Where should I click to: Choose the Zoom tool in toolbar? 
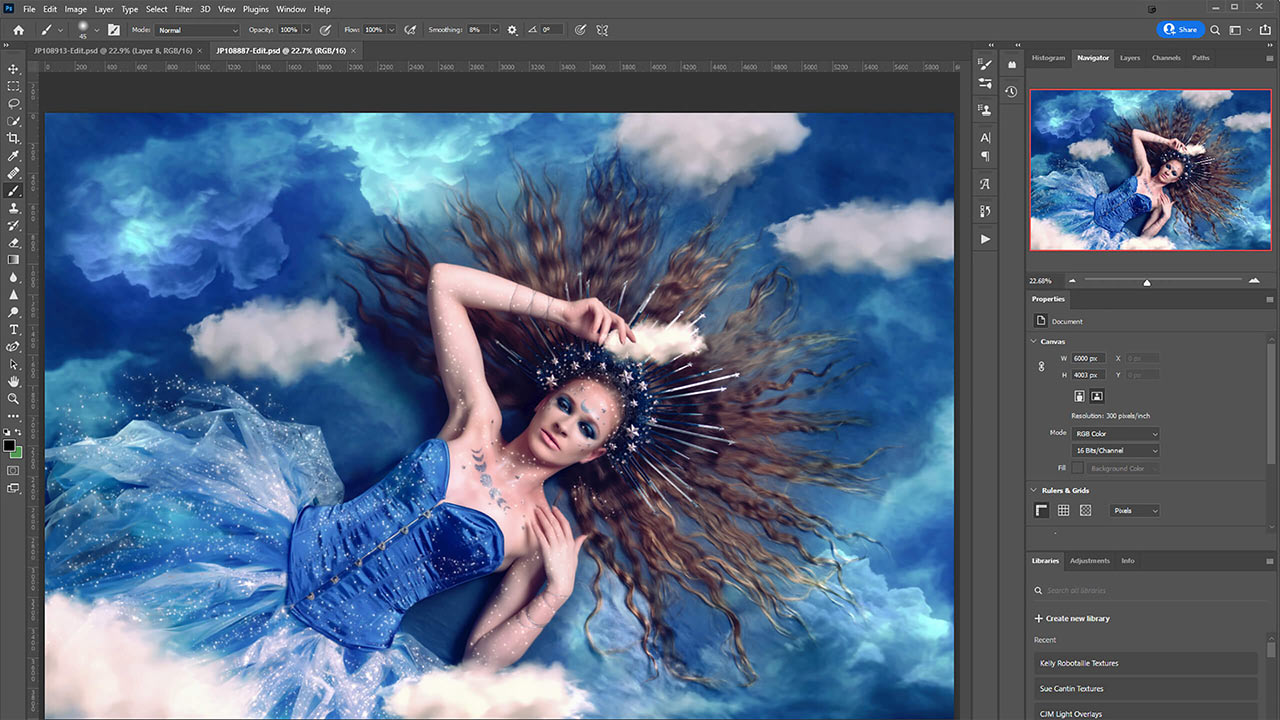click(x=14, y=398)
